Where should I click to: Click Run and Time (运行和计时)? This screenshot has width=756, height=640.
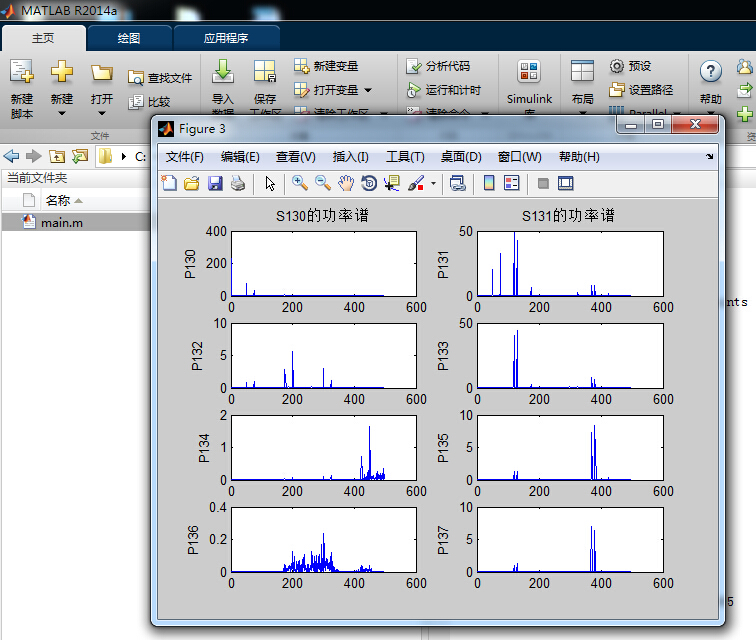pos(444,90)
